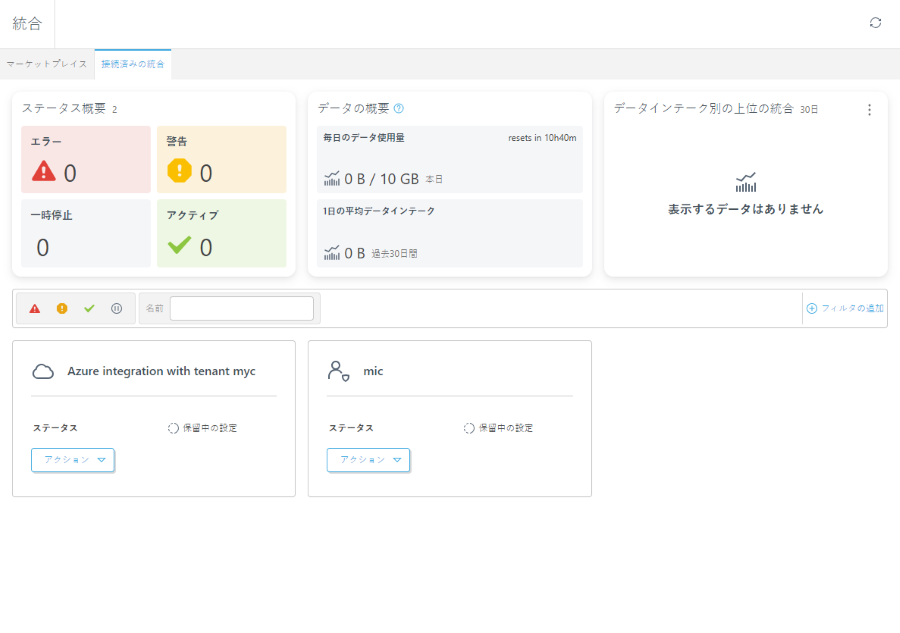Toggle the active checkmark filter in filter bar
Viewport: 900px width, 633px height.
(89, 309)
